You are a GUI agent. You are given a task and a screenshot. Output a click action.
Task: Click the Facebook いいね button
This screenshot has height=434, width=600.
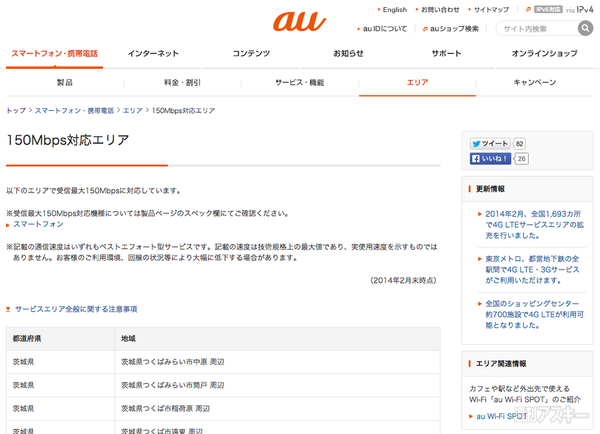490,158
